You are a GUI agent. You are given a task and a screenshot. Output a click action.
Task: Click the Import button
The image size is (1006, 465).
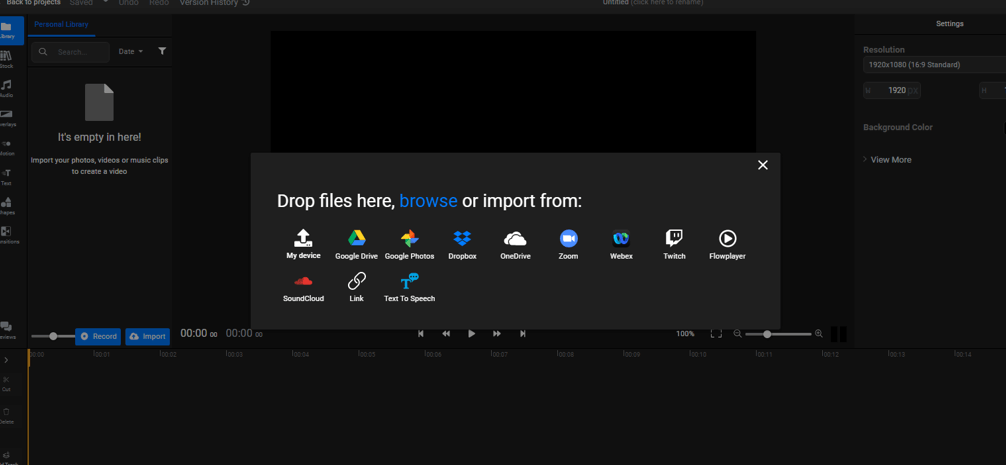tap(147, 337)
